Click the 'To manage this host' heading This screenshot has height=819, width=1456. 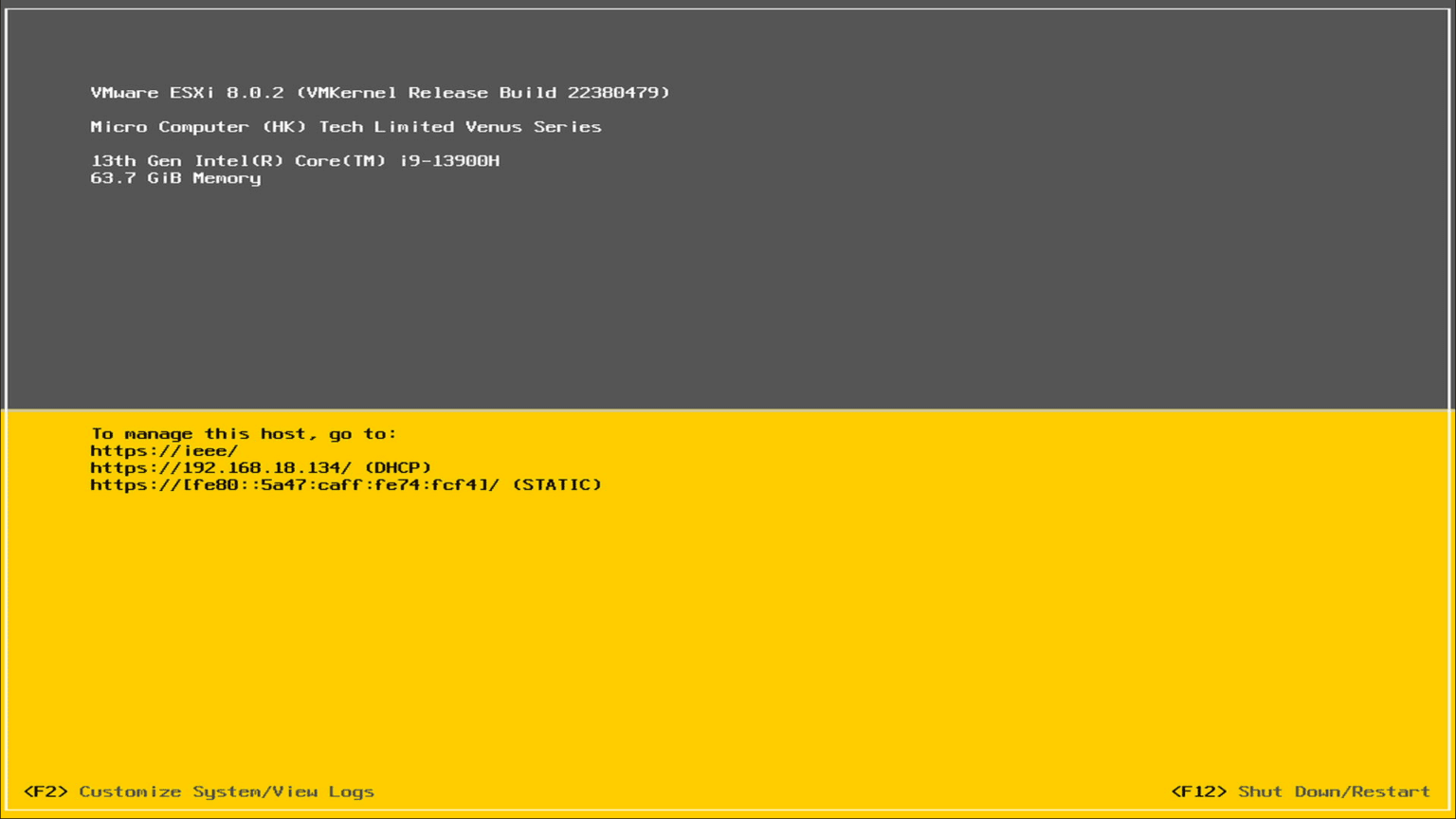(243, 433)
